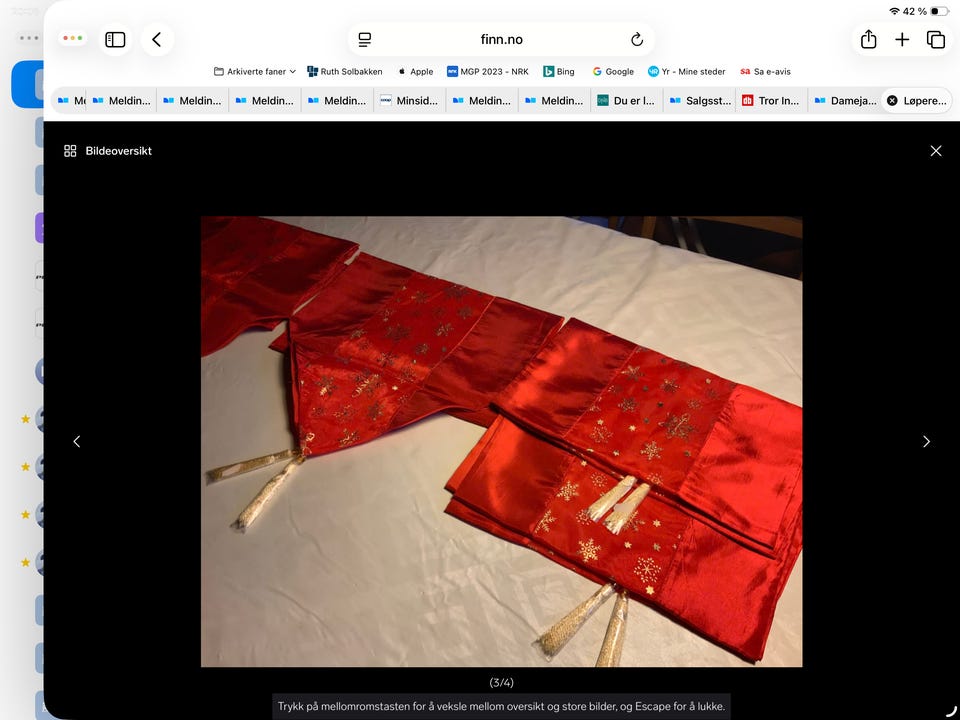This screenshot has width=960, height=720.
Task: Open the Bing bookmark
Action: [559, 72]
